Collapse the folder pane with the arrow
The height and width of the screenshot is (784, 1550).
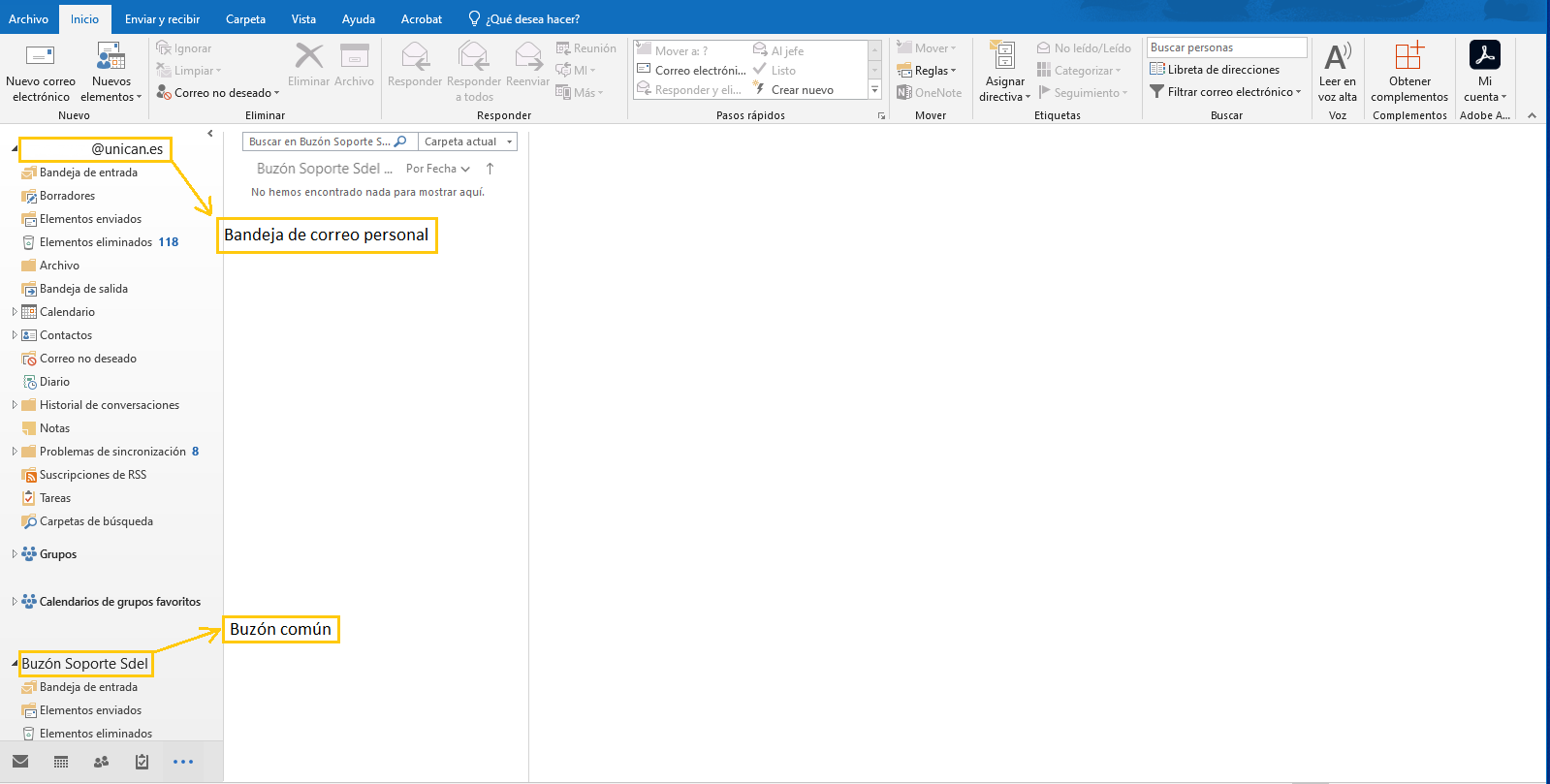[210, 134]
